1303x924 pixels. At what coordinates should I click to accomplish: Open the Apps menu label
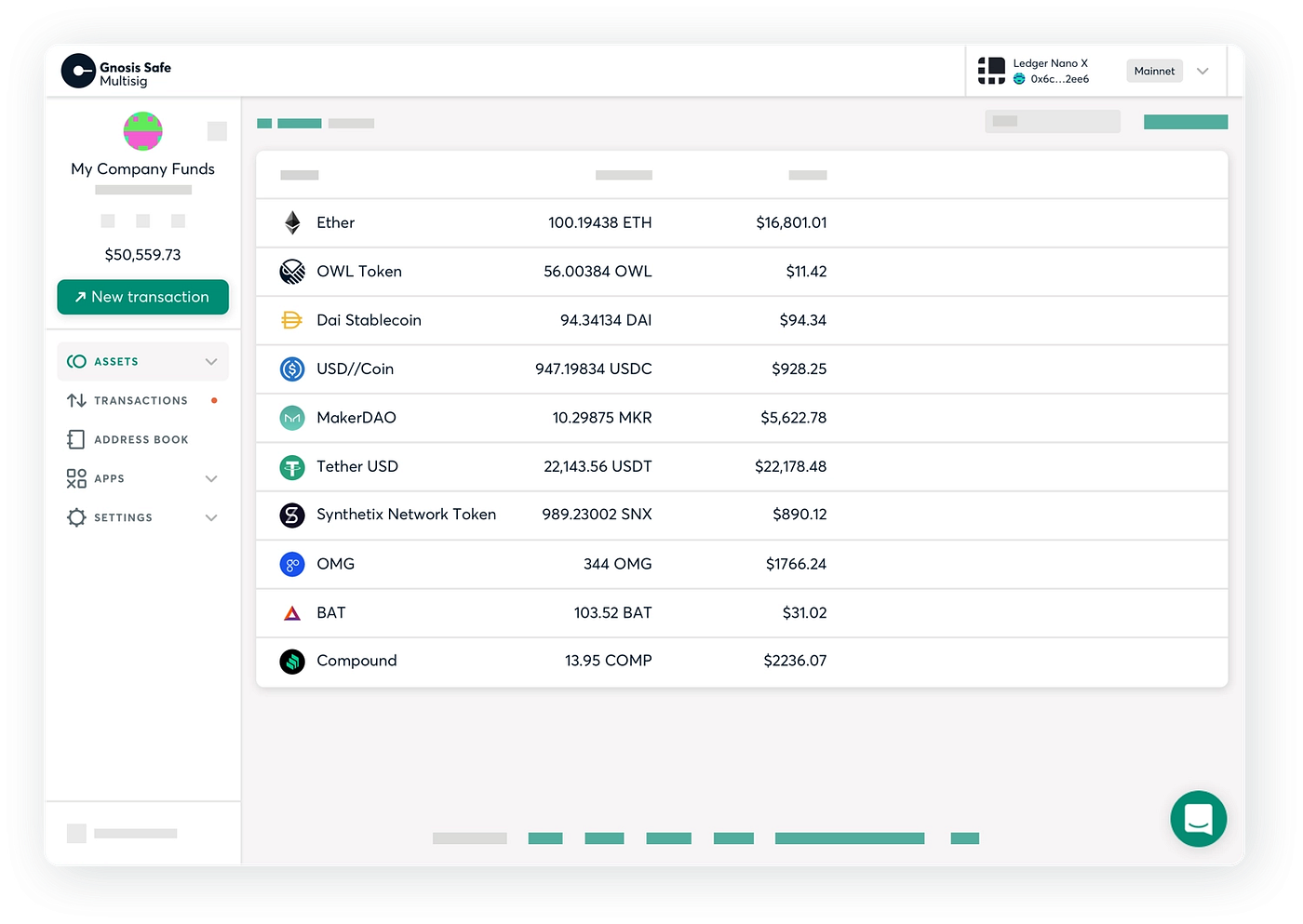pyautogui.click(x=109, y=478)
